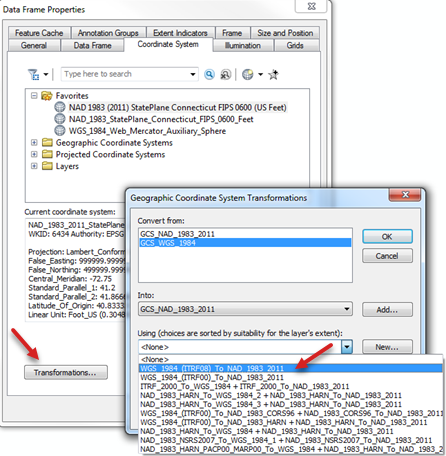
Task: Expand Projected Coordinate Systems folder
Action: (34, 154)
